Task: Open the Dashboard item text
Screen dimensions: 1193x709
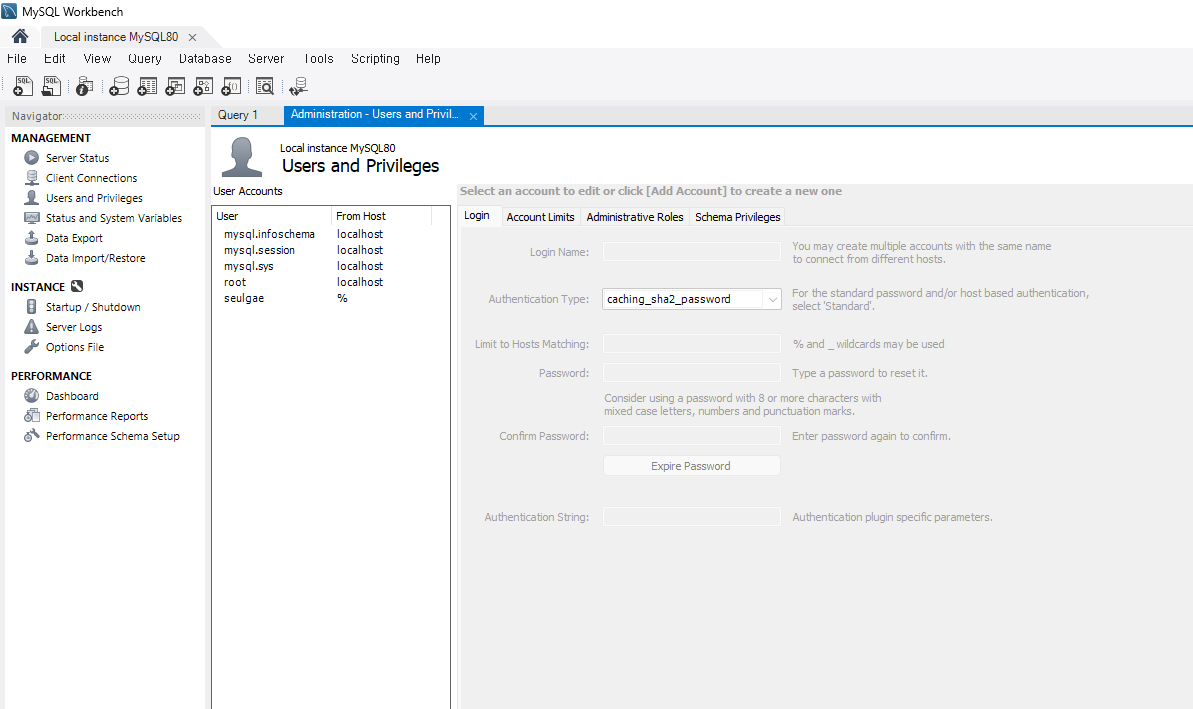Action: 72,396
